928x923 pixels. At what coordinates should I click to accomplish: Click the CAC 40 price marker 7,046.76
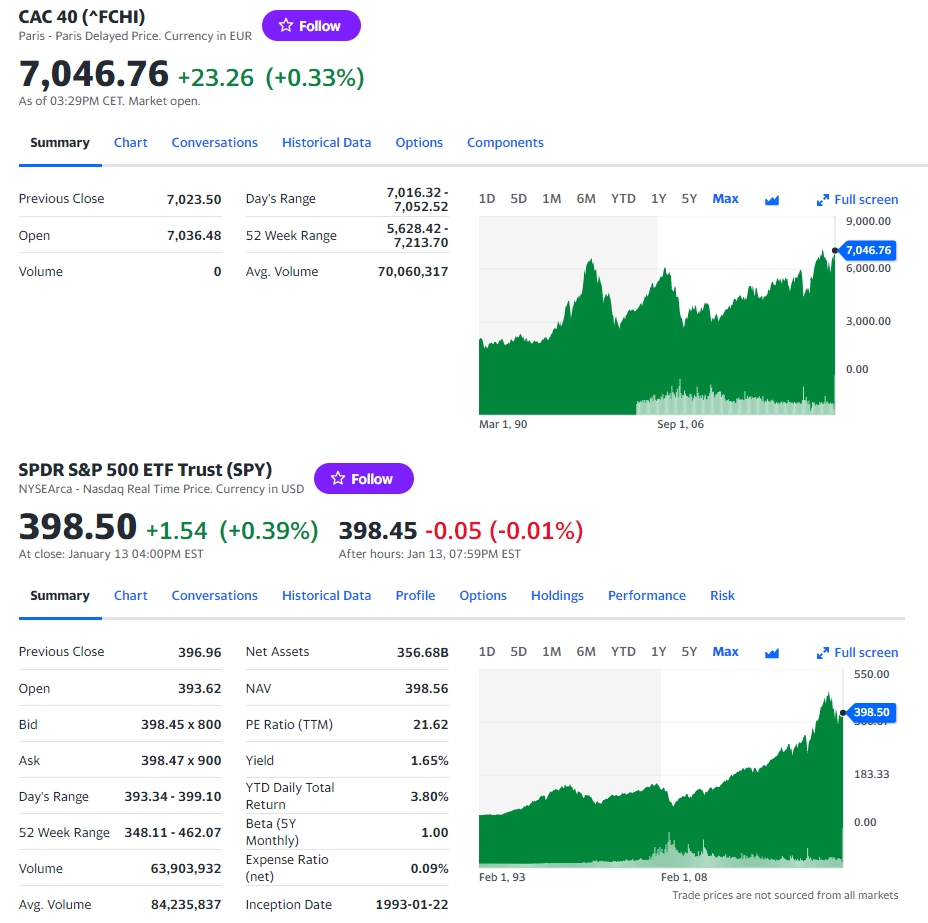pos(867,250)
